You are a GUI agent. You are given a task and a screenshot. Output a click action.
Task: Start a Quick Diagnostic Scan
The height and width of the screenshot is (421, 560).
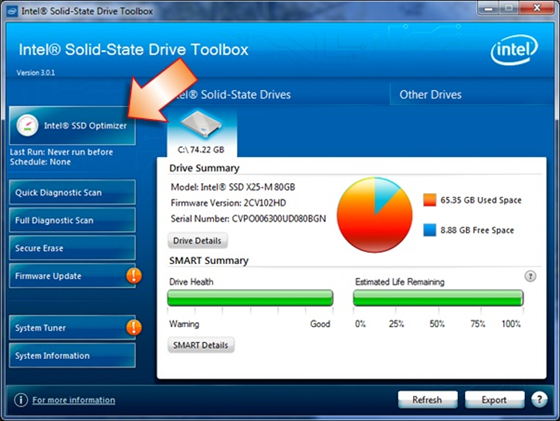(72, 192)
